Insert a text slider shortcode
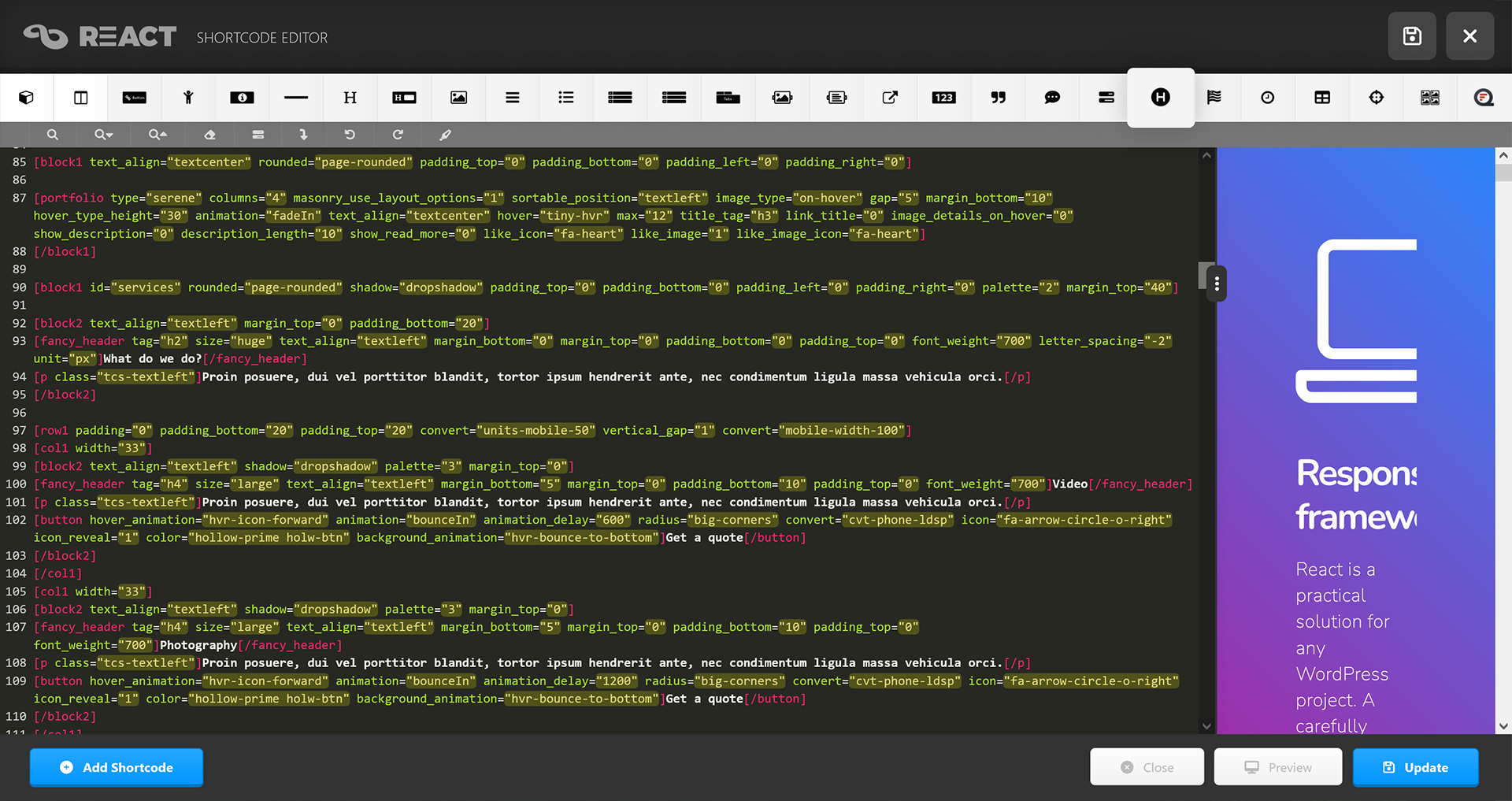Screen dimensions: 1512x801 pos(836,98)
